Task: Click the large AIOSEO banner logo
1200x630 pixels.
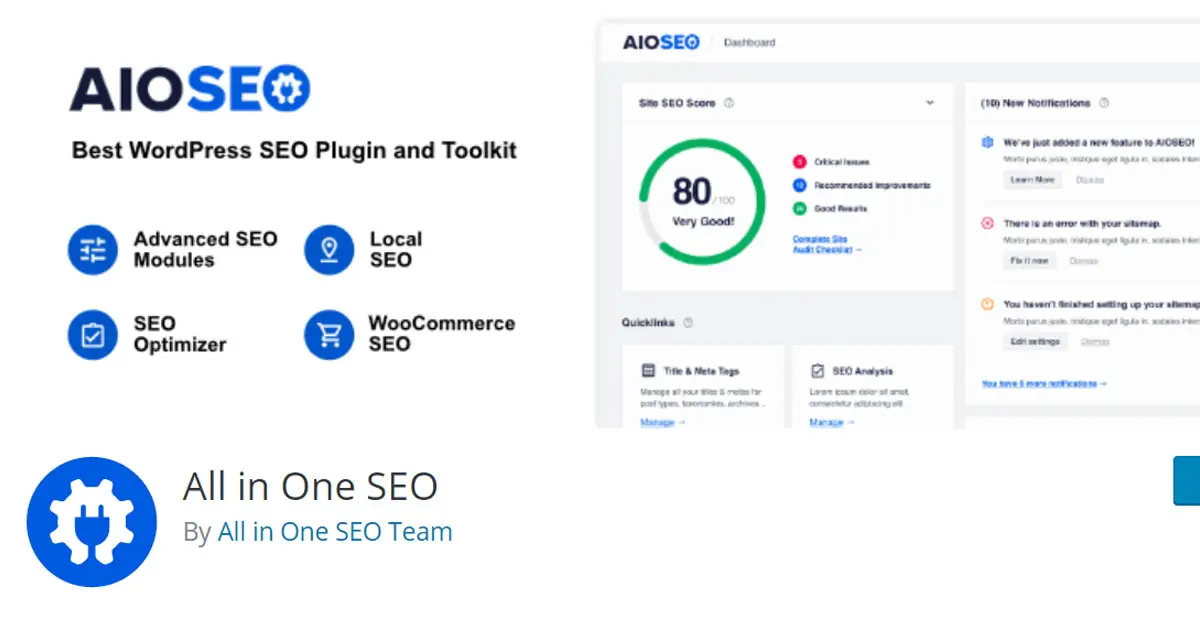Action: tap(190, 89)
